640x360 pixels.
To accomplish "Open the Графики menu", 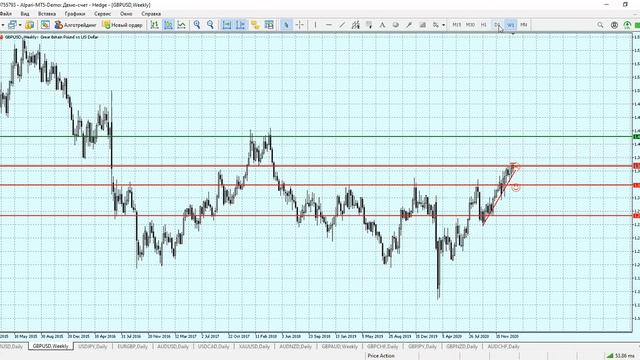I will [x=75, y=13].
